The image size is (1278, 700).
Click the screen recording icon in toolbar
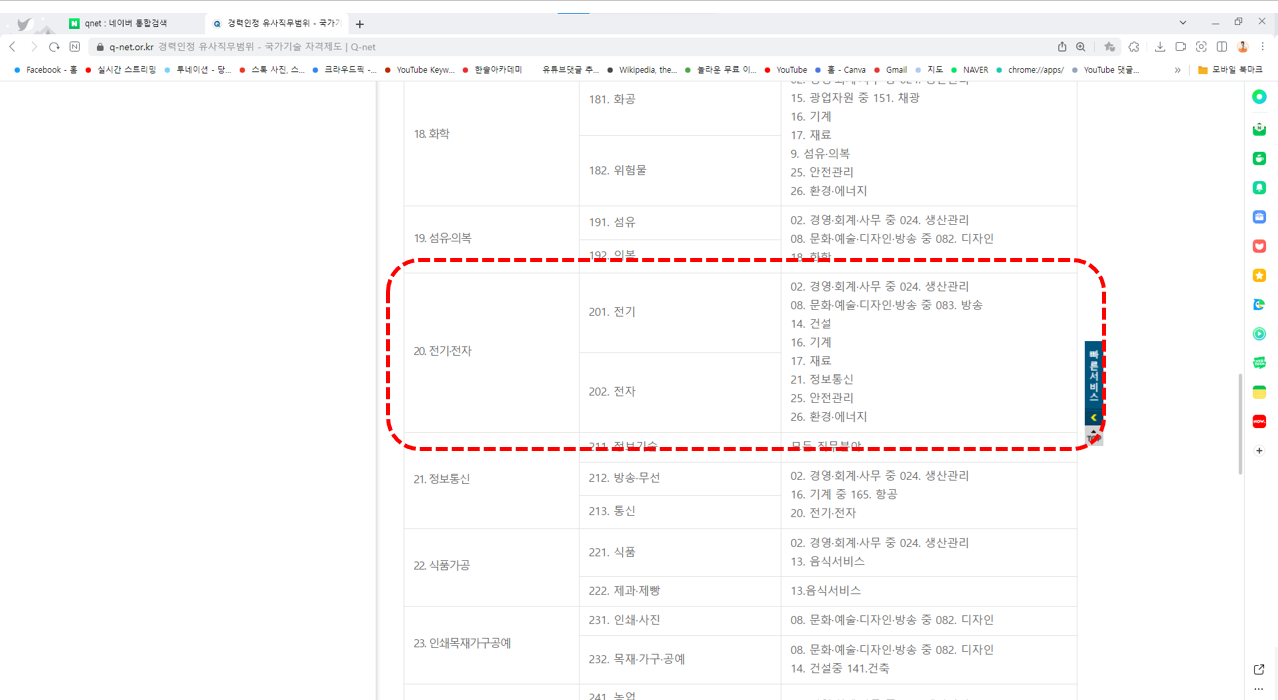tap(1181, 47)
